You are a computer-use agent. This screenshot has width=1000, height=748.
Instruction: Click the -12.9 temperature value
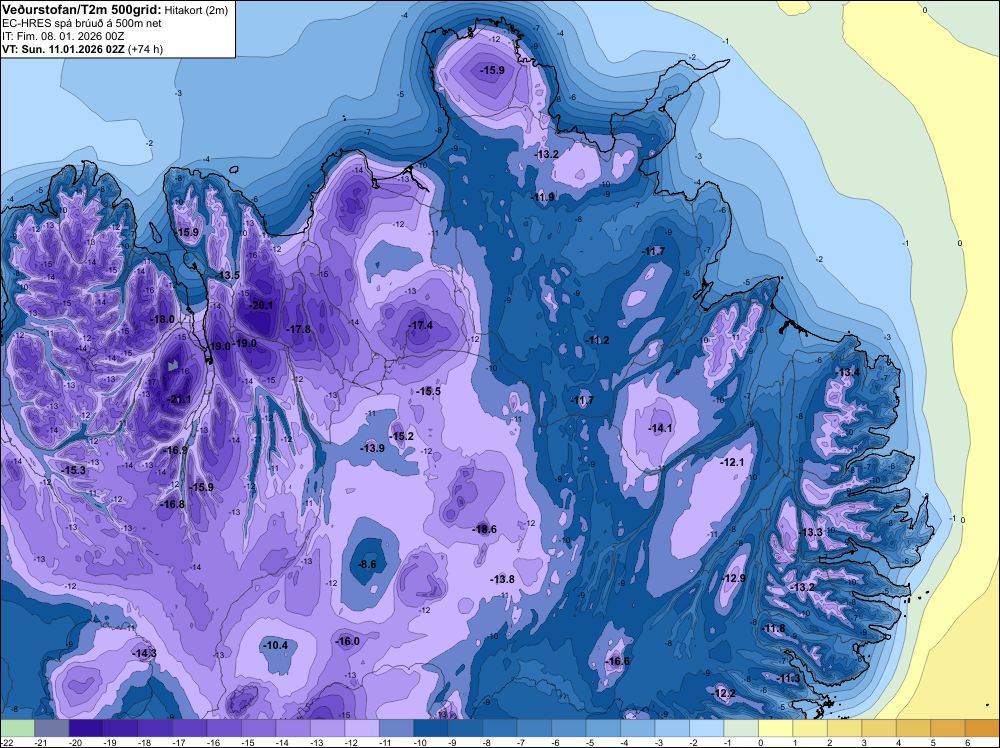pos(733,578)
